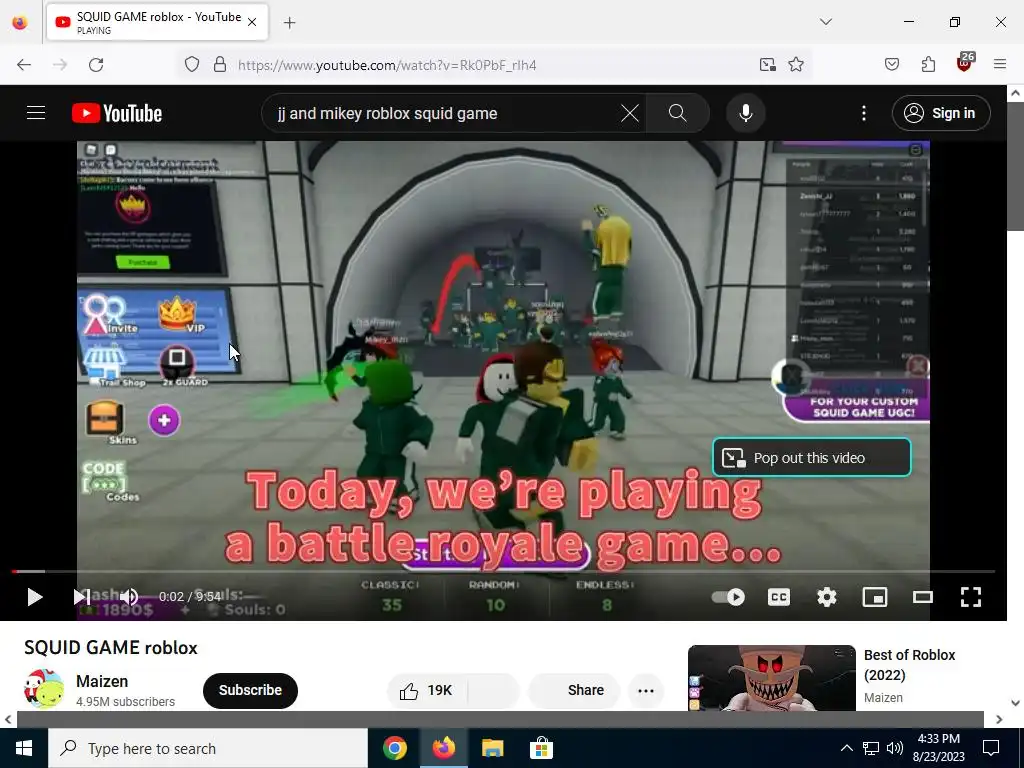Viewport: 1024px width, 768px height.
Task: Open player settings gear
Action: point(827,597)
